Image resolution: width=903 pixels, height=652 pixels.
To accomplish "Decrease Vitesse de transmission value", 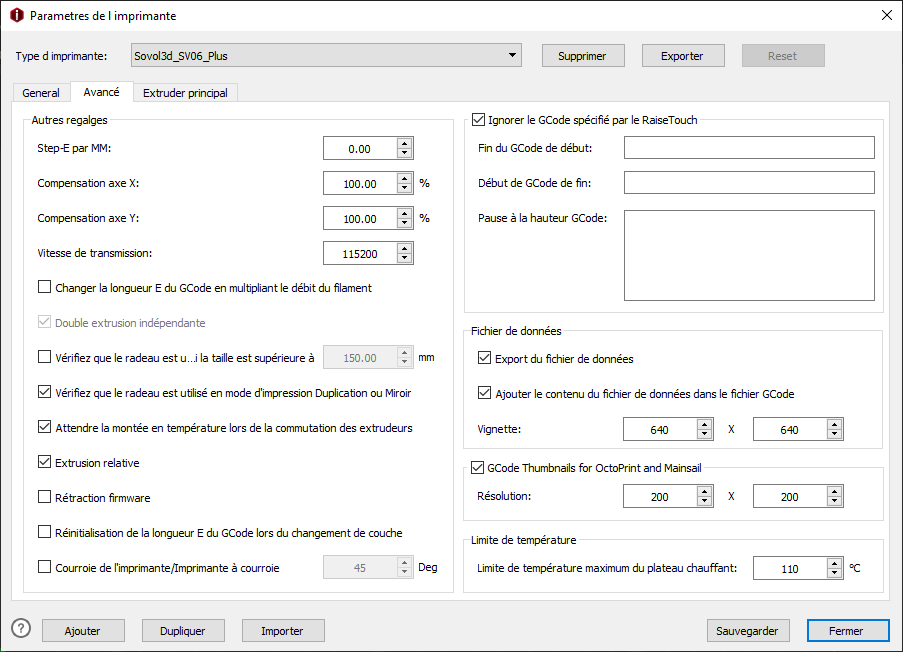I will tap(405, 258).
